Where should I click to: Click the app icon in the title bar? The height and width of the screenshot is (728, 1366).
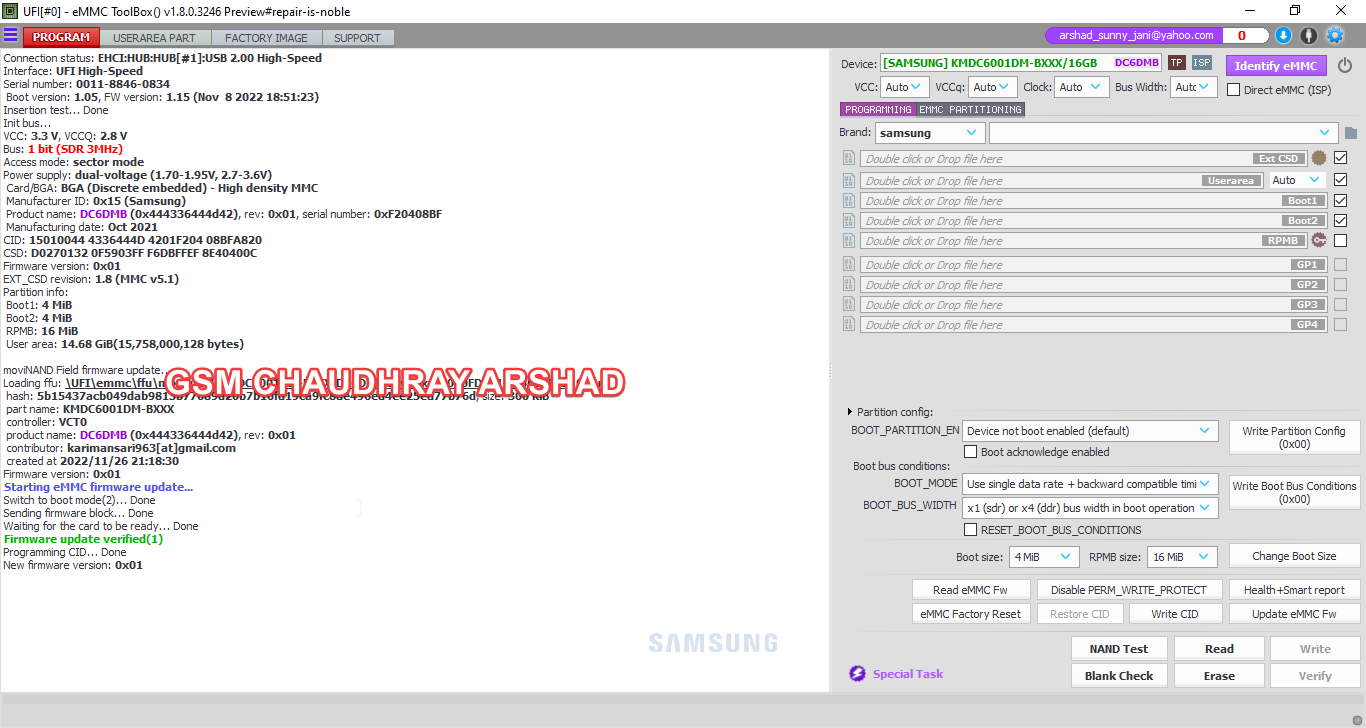[x=10, y=11]
